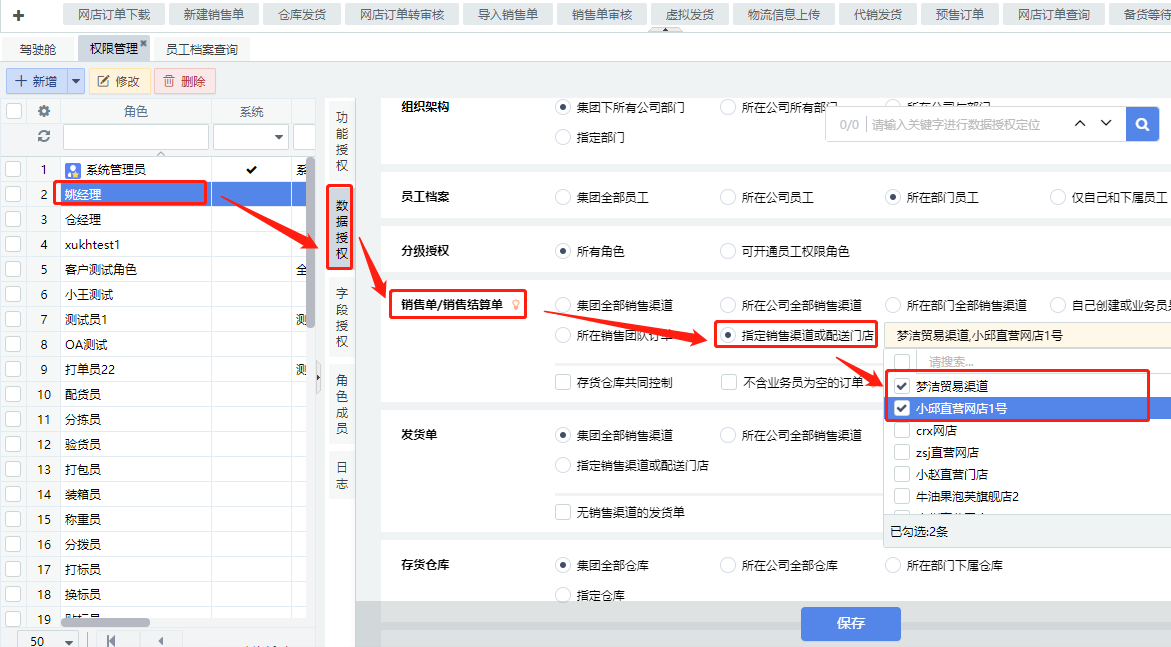Viewport: 1171px width, 647px height.
Task: Jump to next match with down chevron
Action: coord(1106,124)
